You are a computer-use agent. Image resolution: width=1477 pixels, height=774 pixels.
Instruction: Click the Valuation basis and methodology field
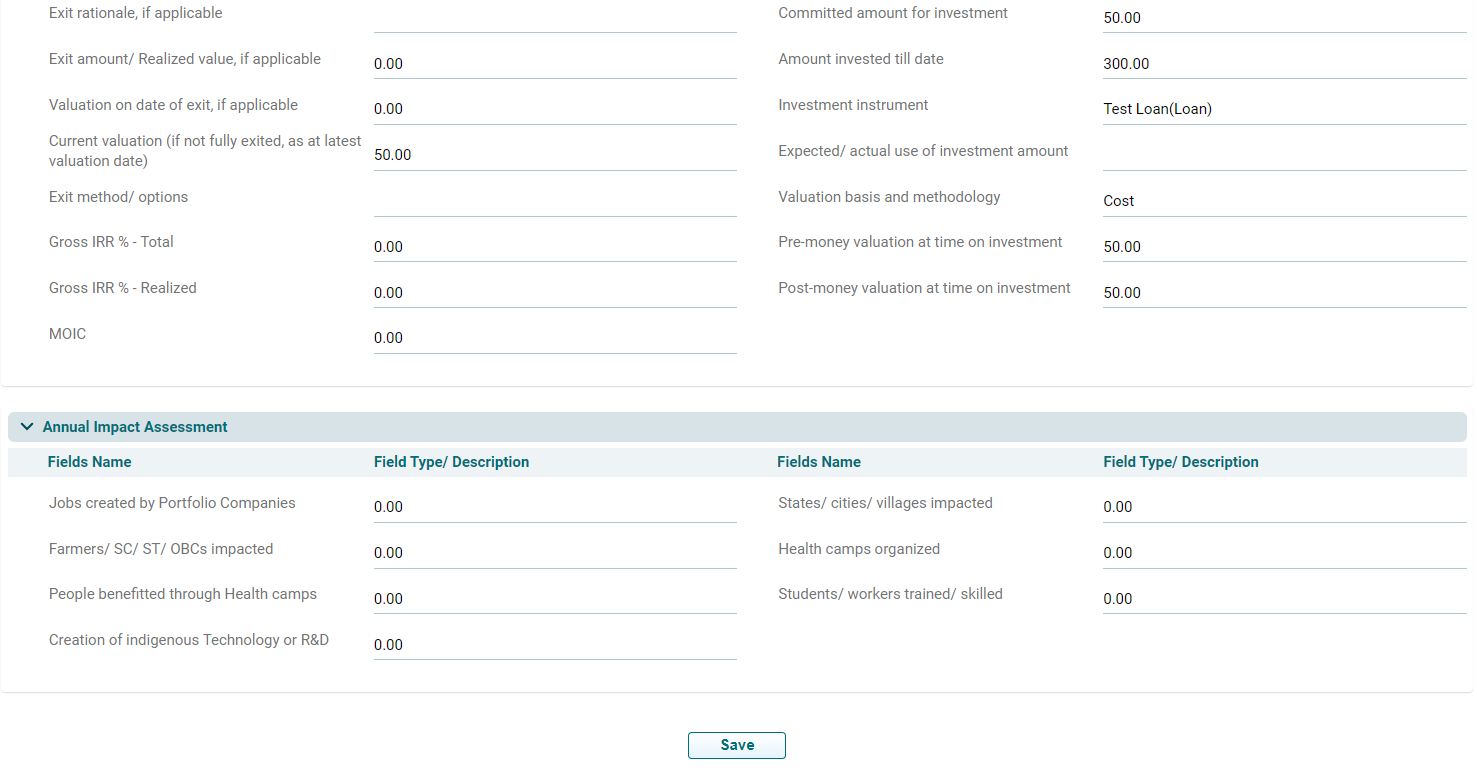1284,201
